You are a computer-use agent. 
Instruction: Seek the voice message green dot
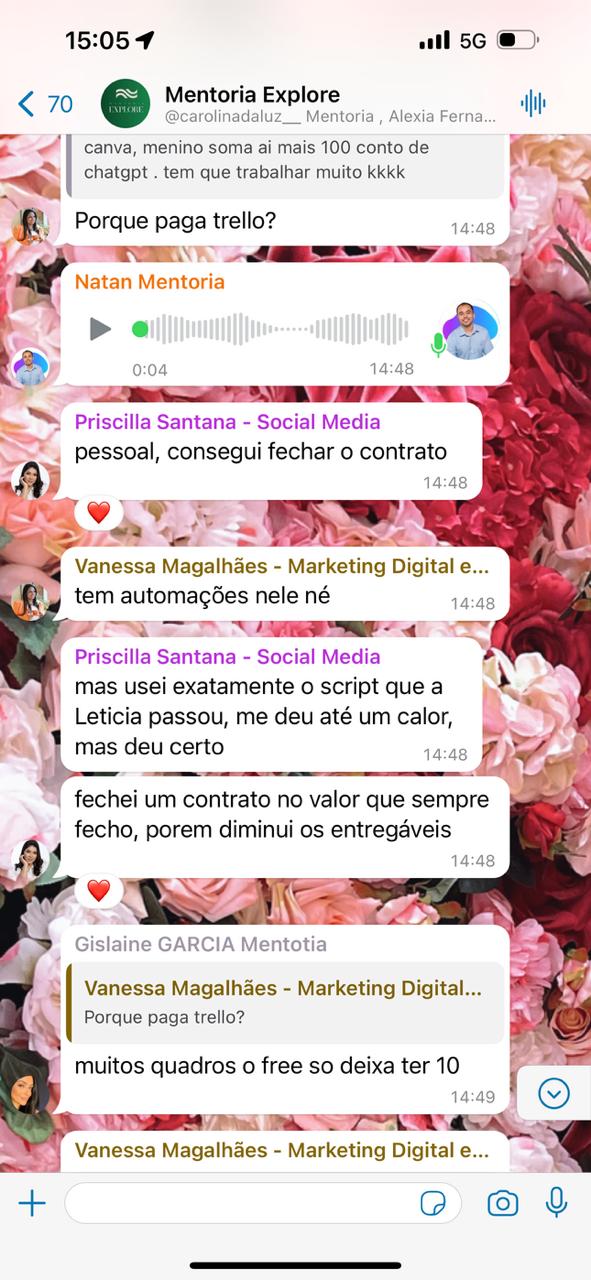click(140, 329)
